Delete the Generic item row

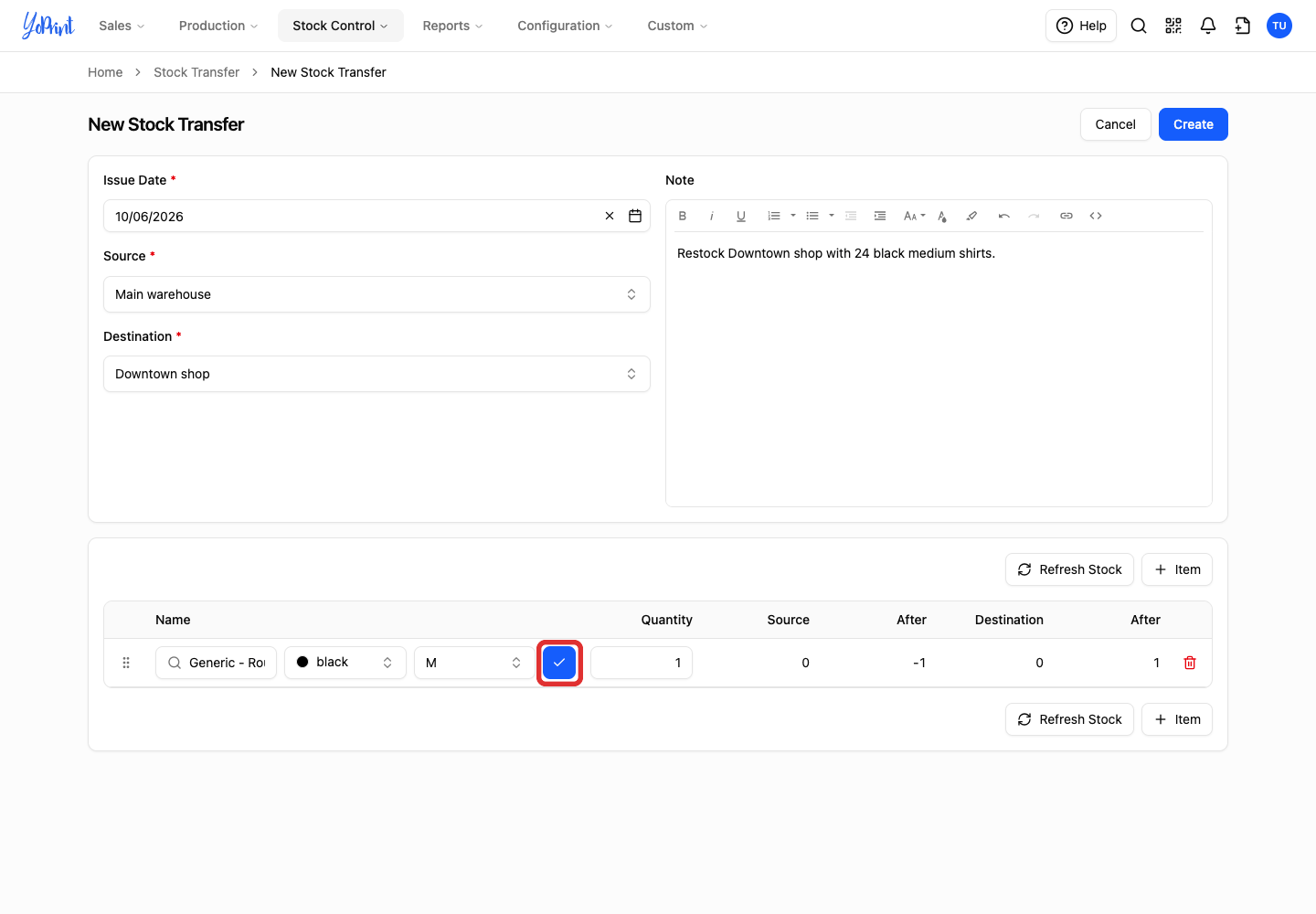click(1190, 663)
